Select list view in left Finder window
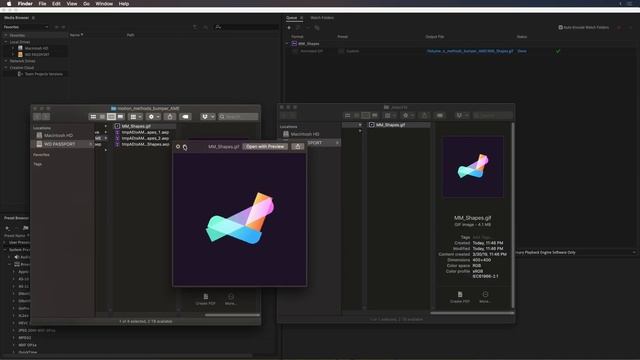The width and height of the screenshot is (640, 360). [102, 117]
